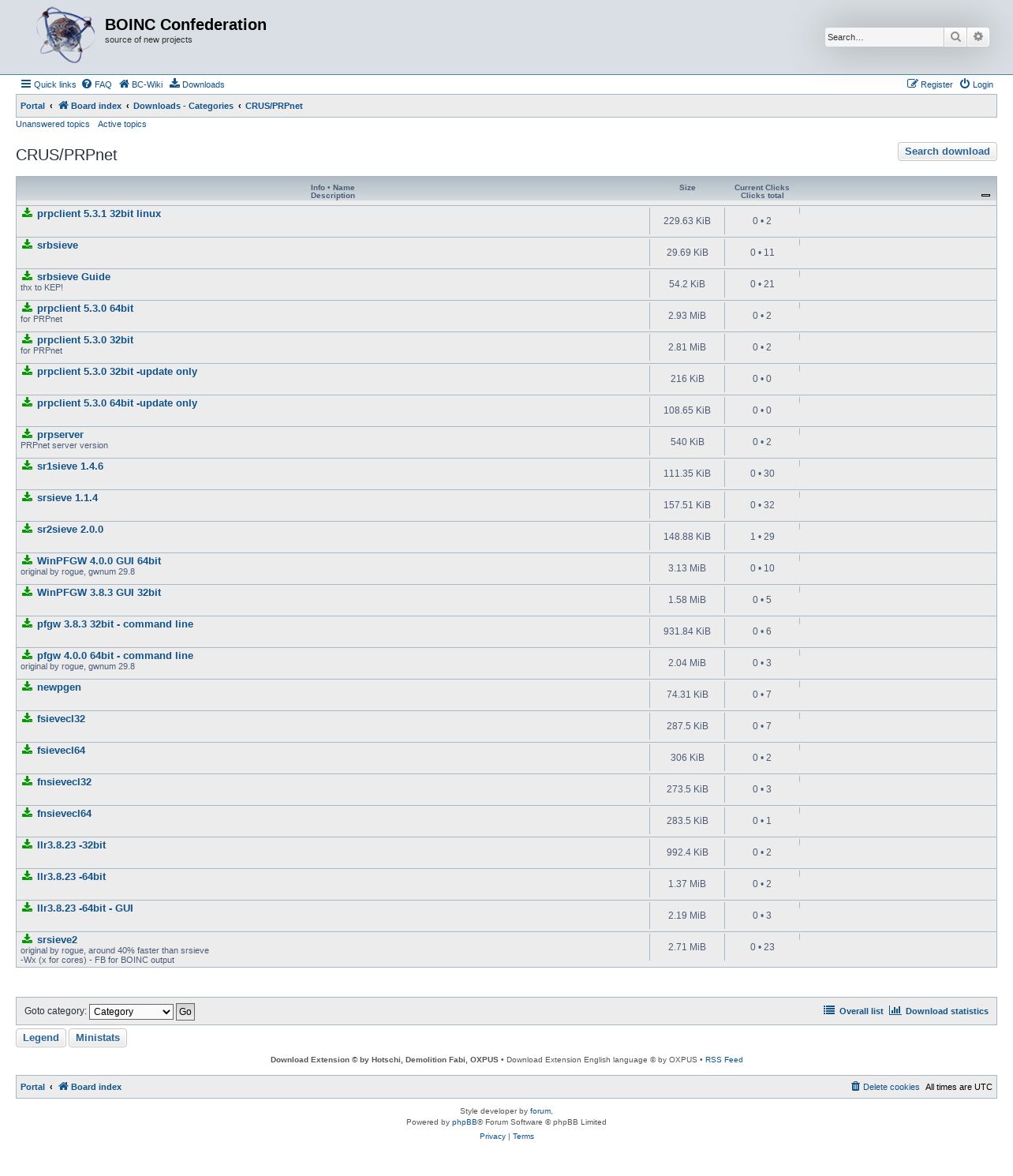Focus the Search input field
This screenshot has width=1013, height=1176.
884,37
